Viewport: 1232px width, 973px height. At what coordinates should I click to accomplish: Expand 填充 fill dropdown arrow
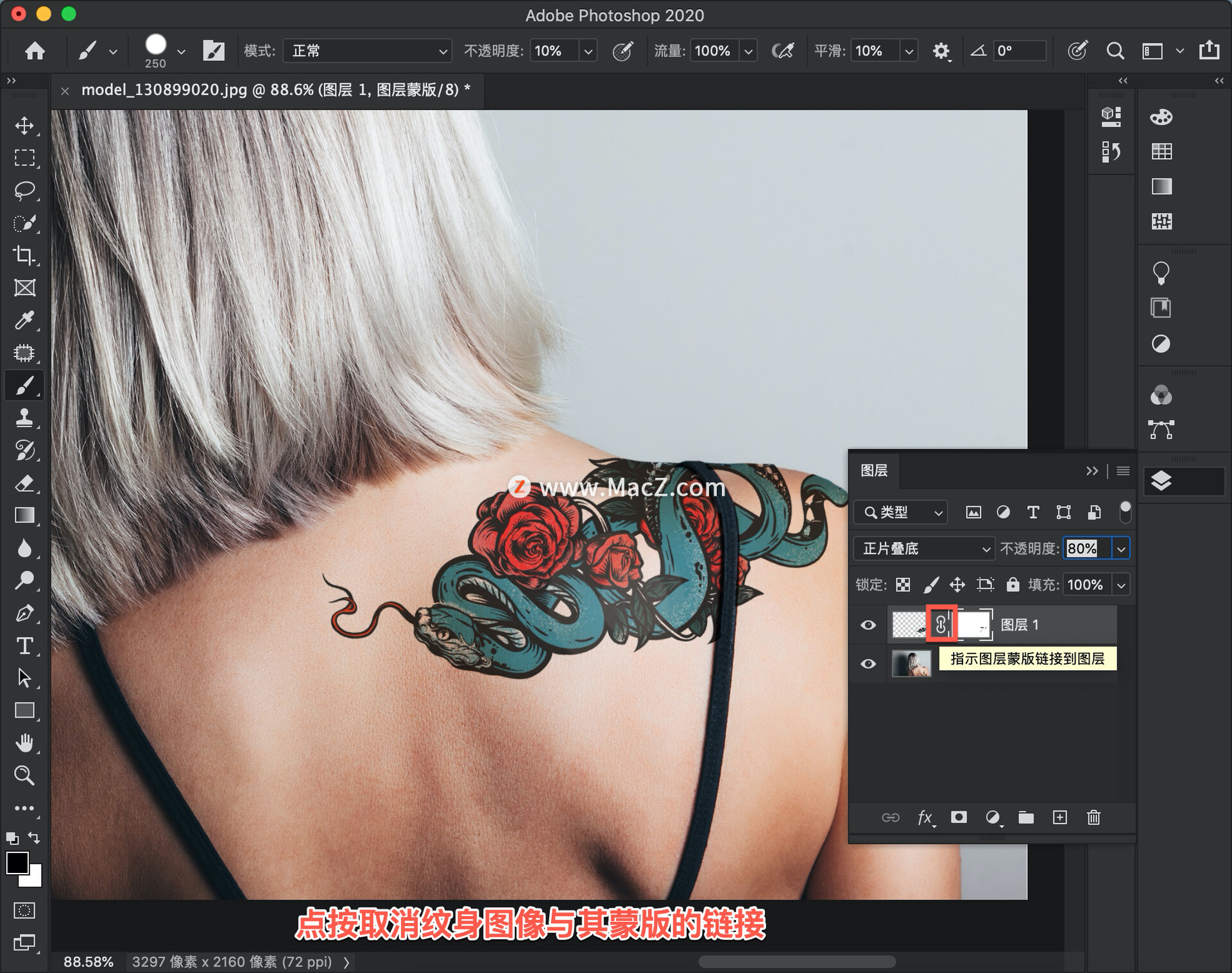(x=1121, y=584)
